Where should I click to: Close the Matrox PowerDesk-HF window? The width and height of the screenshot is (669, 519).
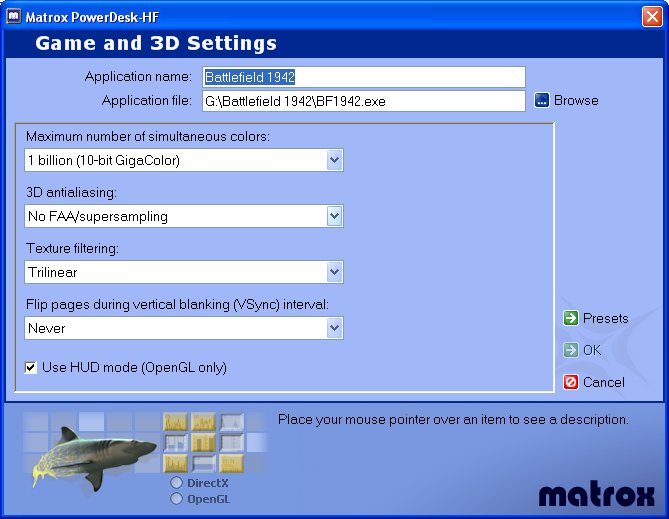point(652,17)
